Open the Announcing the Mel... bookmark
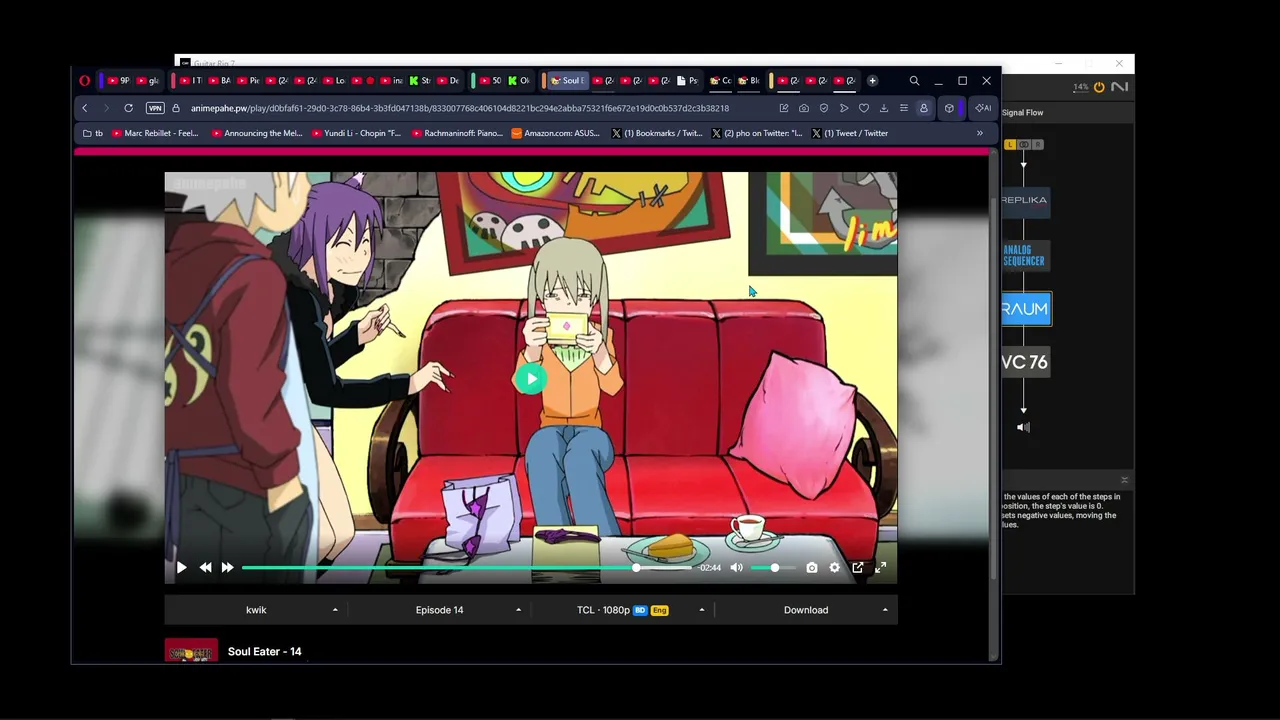 coord(257,133)
